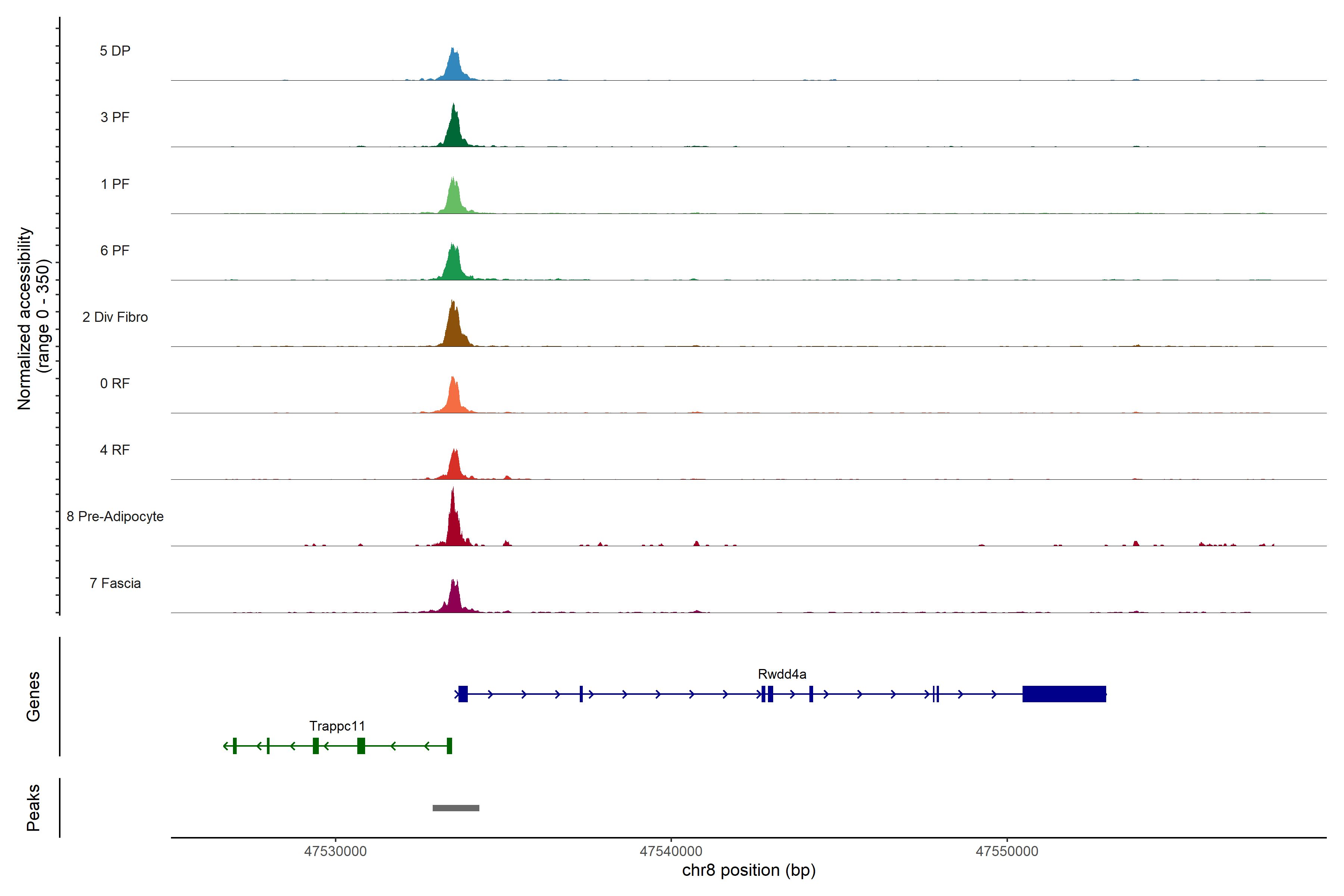The width and height of the screenshot is (1344, 896).
Task: Click the 47540000 axis tick label
Action: click(671, 851)
